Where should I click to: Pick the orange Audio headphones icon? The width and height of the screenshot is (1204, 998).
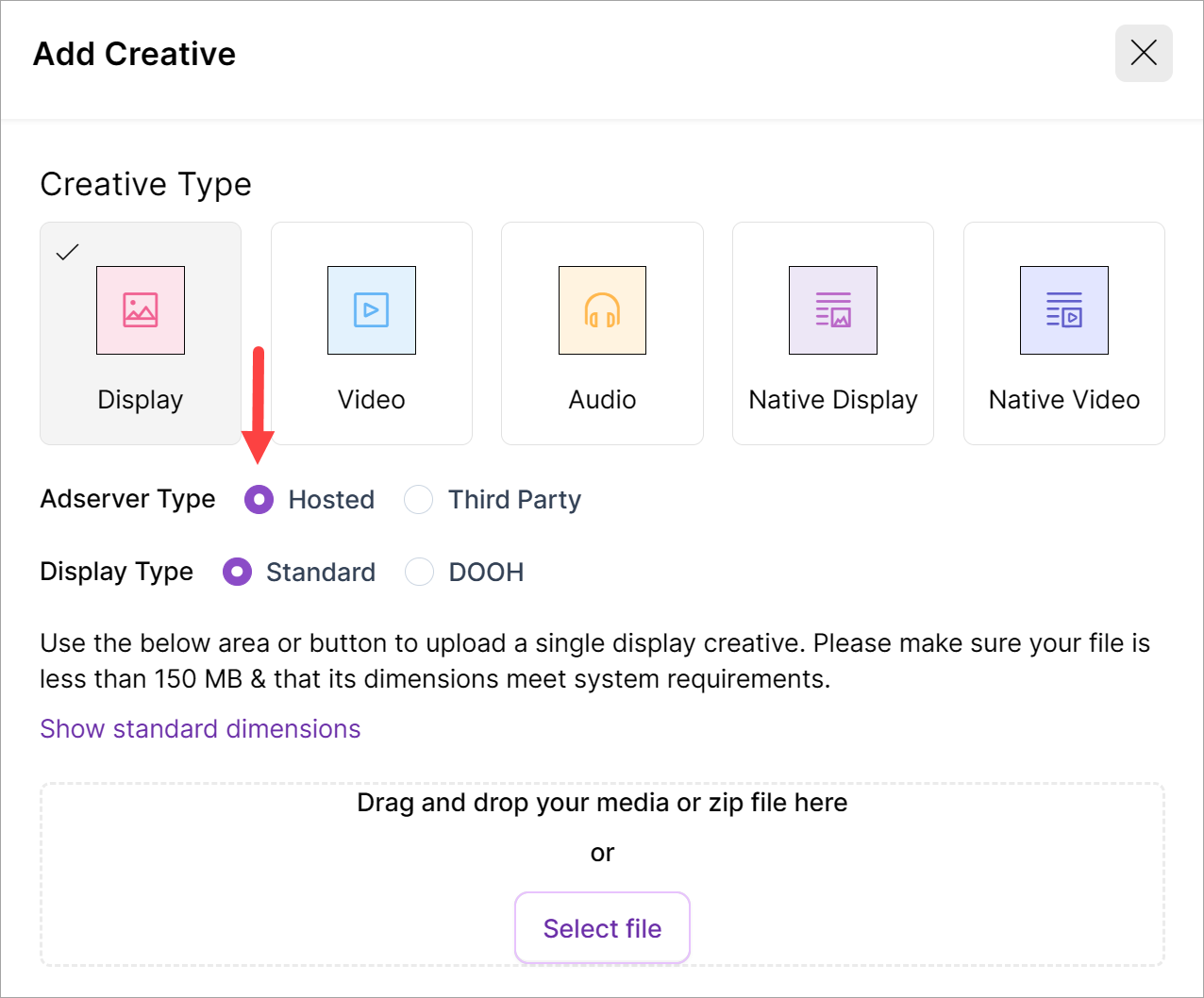(602, 310)
